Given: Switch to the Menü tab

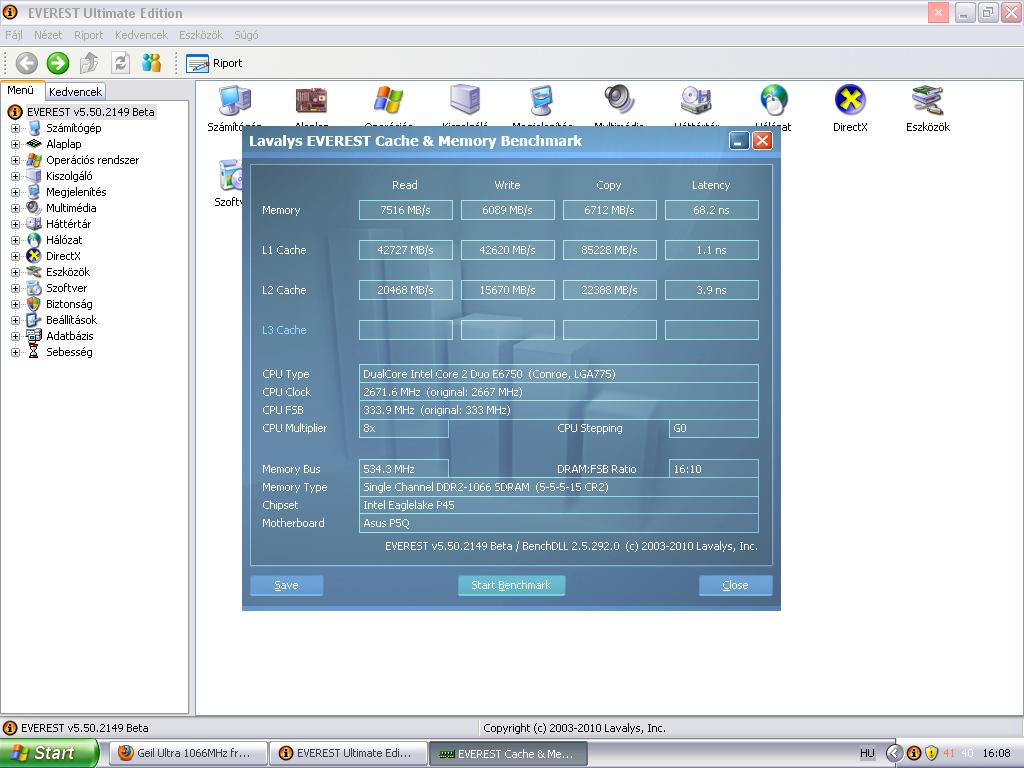Looking at the screenshot, I should 21,91.
